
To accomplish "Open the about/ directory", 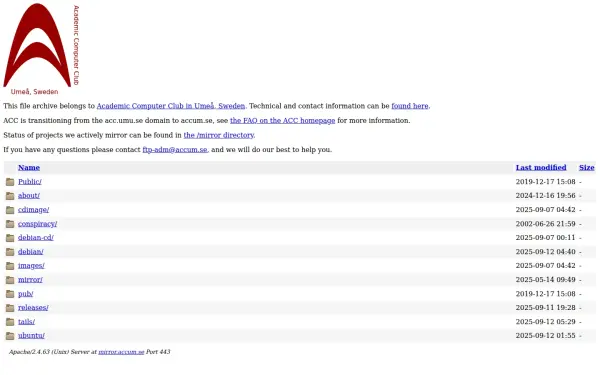I will click(29, 196).
